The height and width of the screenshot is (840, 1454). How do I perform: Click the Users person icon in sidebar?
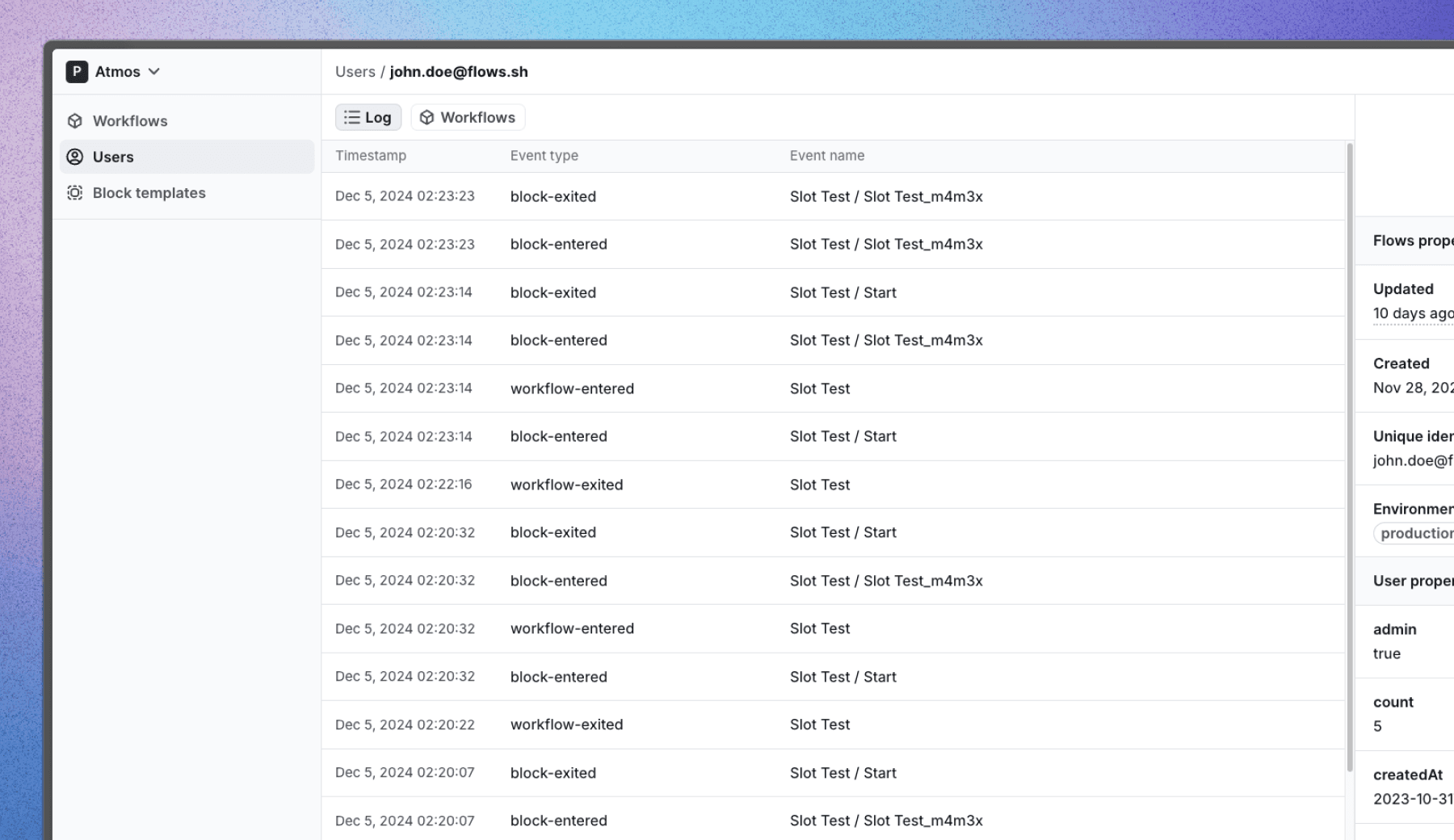tap(76, 157)
